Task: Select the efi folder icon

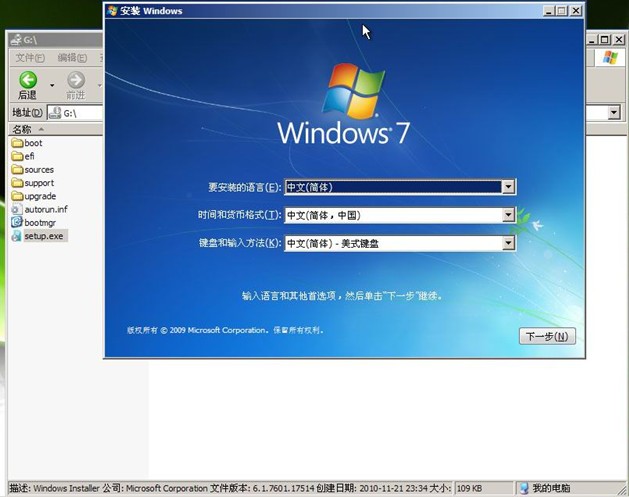Action: point(17,156)
